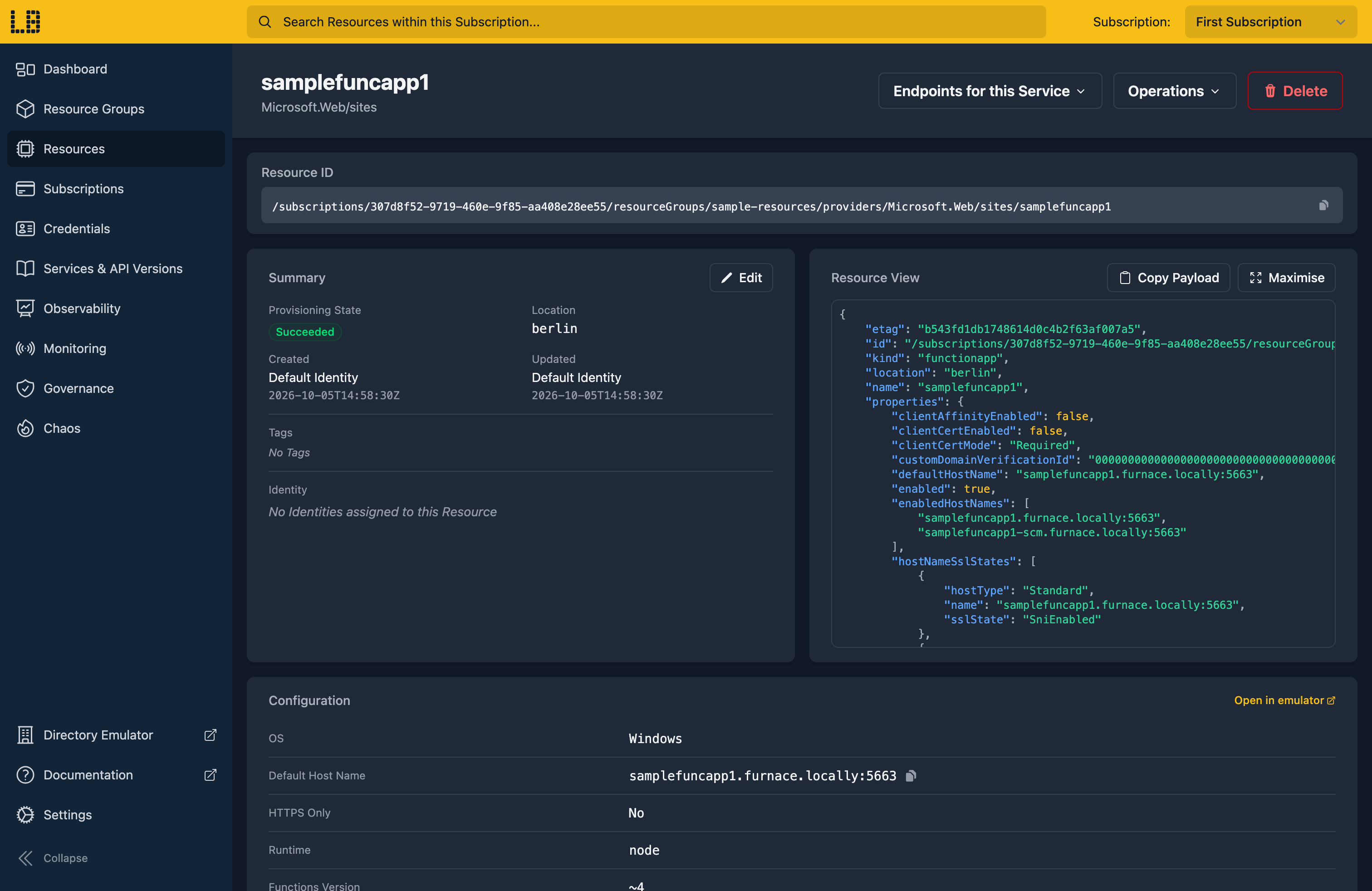Focus the Search Resources input field

pos(646,22)
